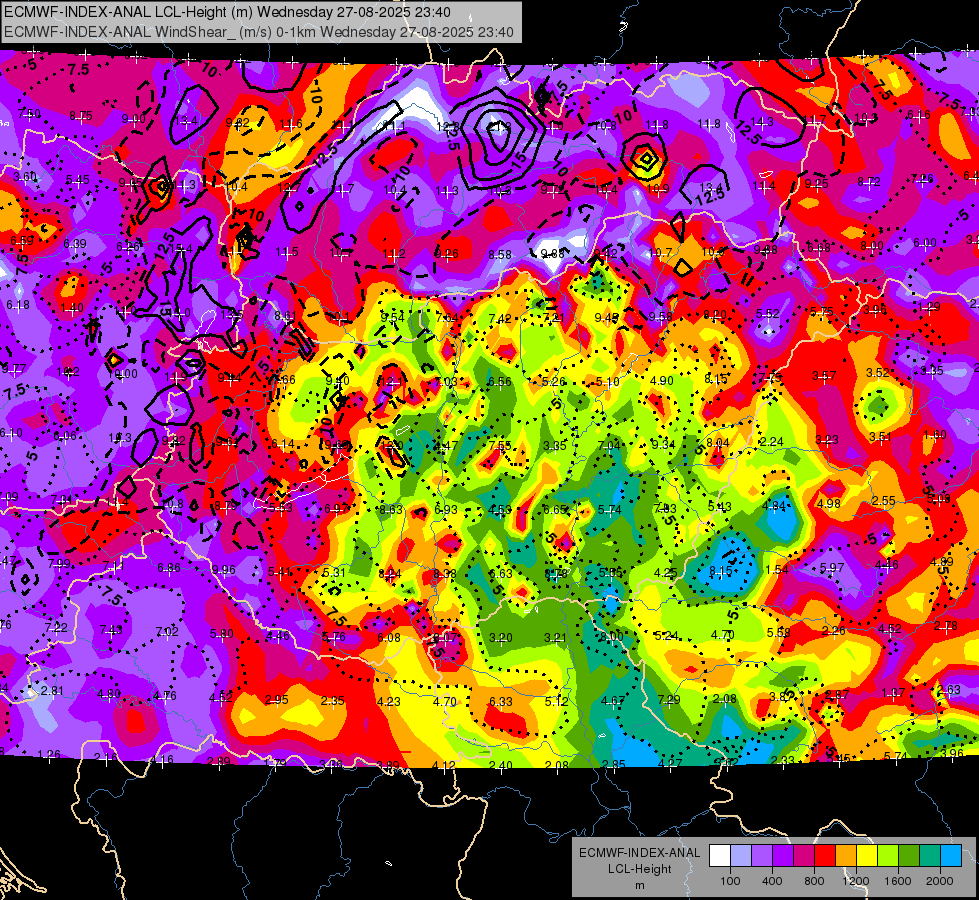The width and height of the screenshot is (979, 900).
Task: Click the 800 tick label in legend
Action: (814, 881)
